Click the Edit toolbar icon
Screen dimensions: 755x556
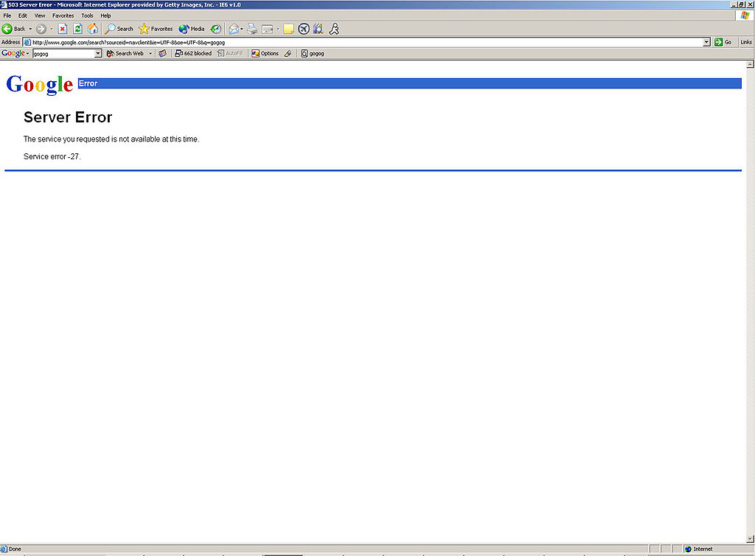pos(267,29)
